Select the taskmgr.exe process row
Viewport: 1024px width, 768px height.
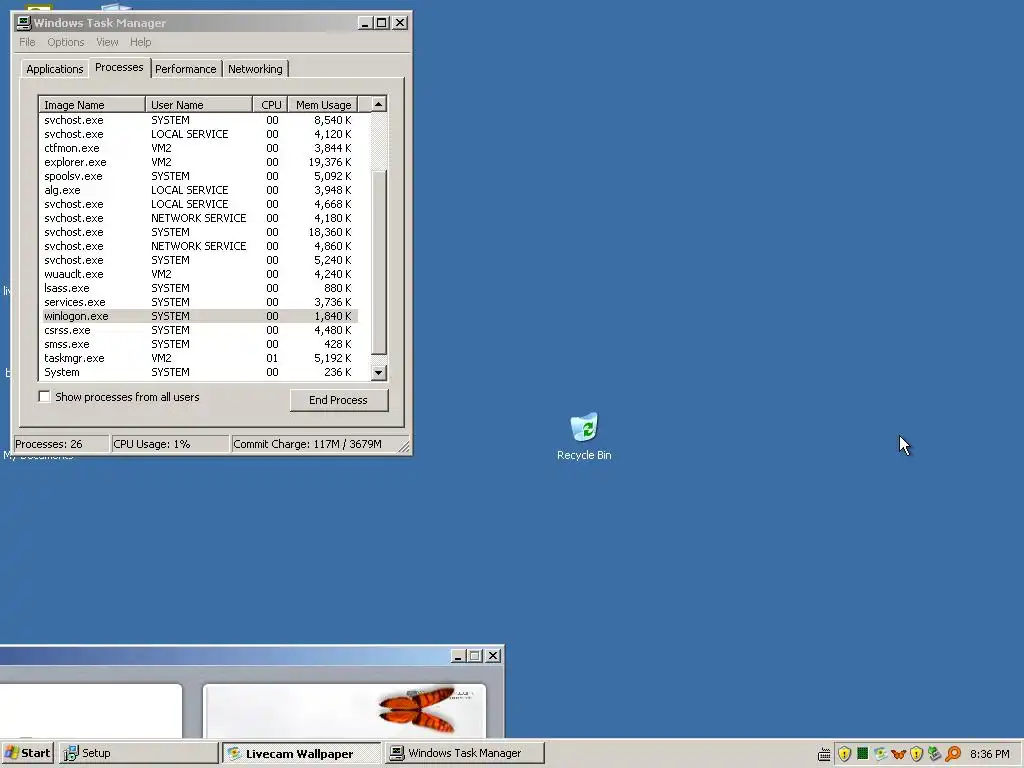[x=198, y=359]
